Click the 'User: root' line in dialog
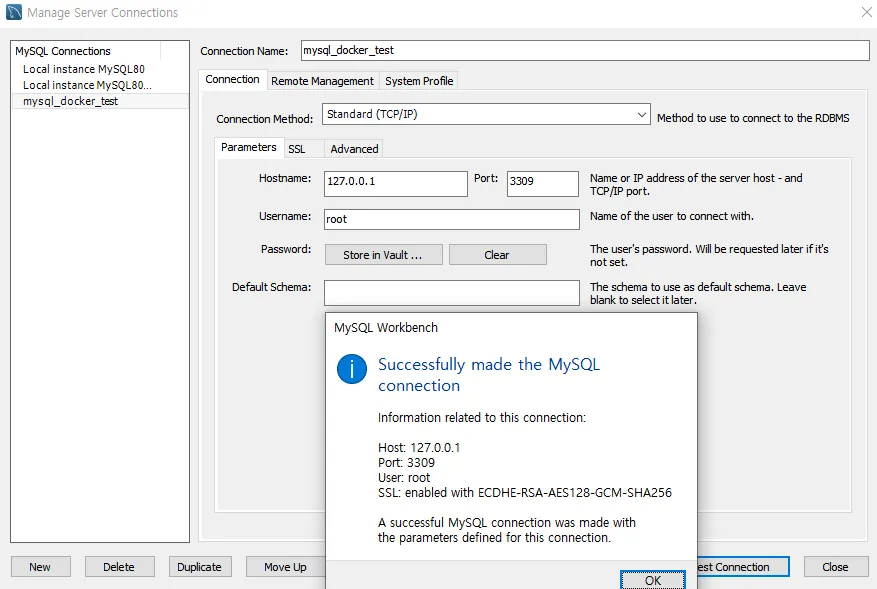The image size is (877, 589). click(404, 478)
